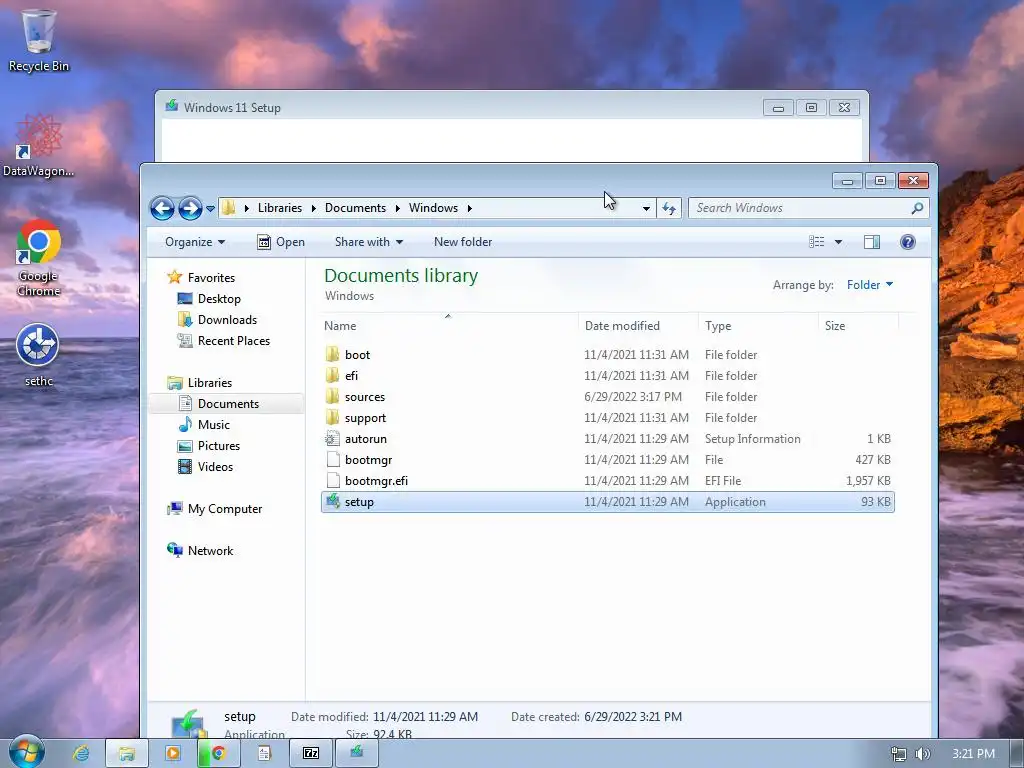Click the 3:21 PM taskbar clock
Screen dimensions: 1024x768
point(973,754)
